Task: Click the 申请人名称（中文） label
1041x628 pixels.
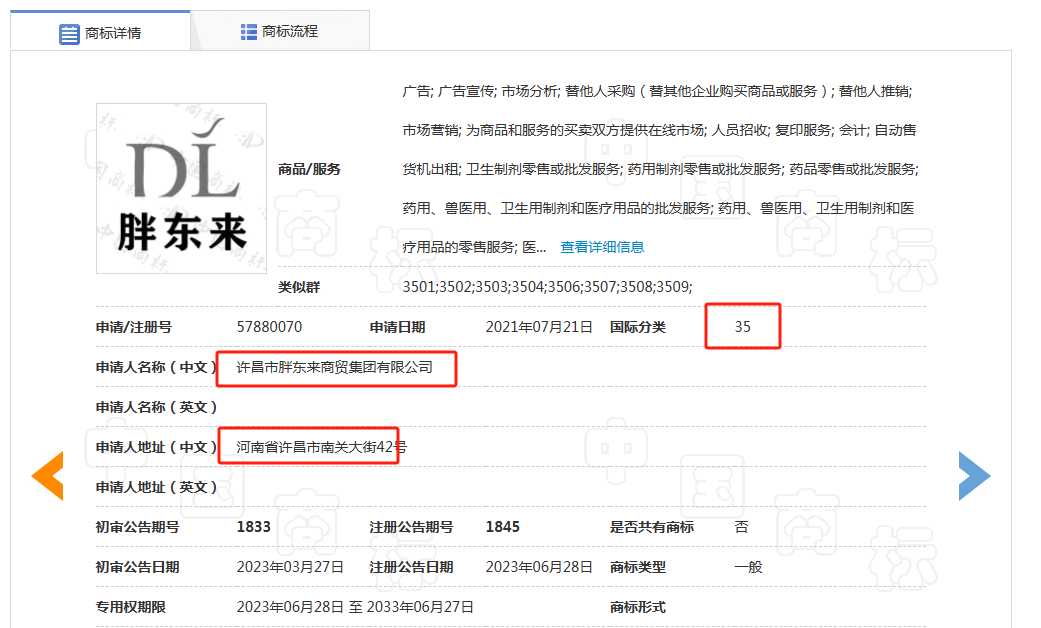Action: (156, 367)
